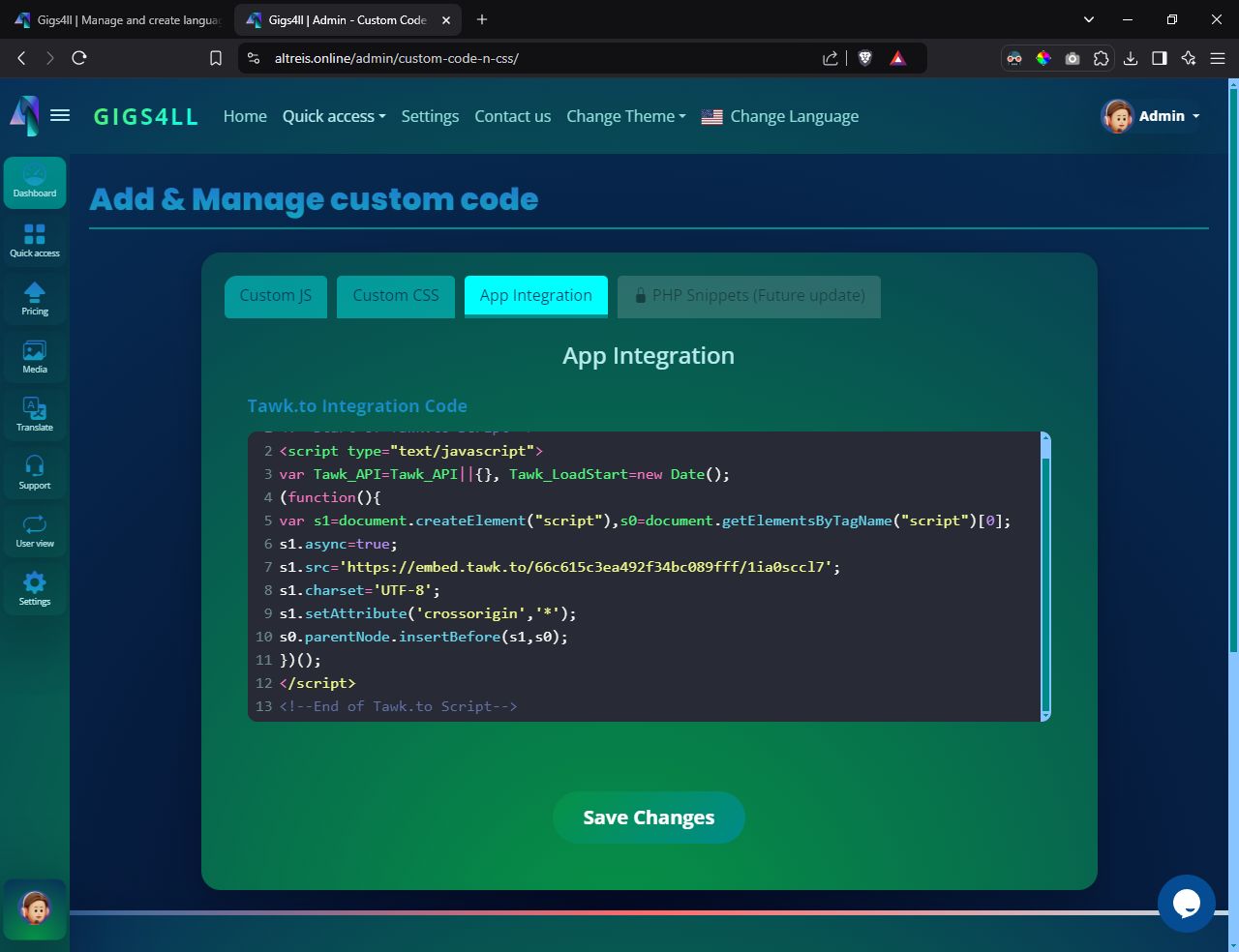1239x952 pixels.
Task: Open the browser Downloads icon
Action: 1130,58
